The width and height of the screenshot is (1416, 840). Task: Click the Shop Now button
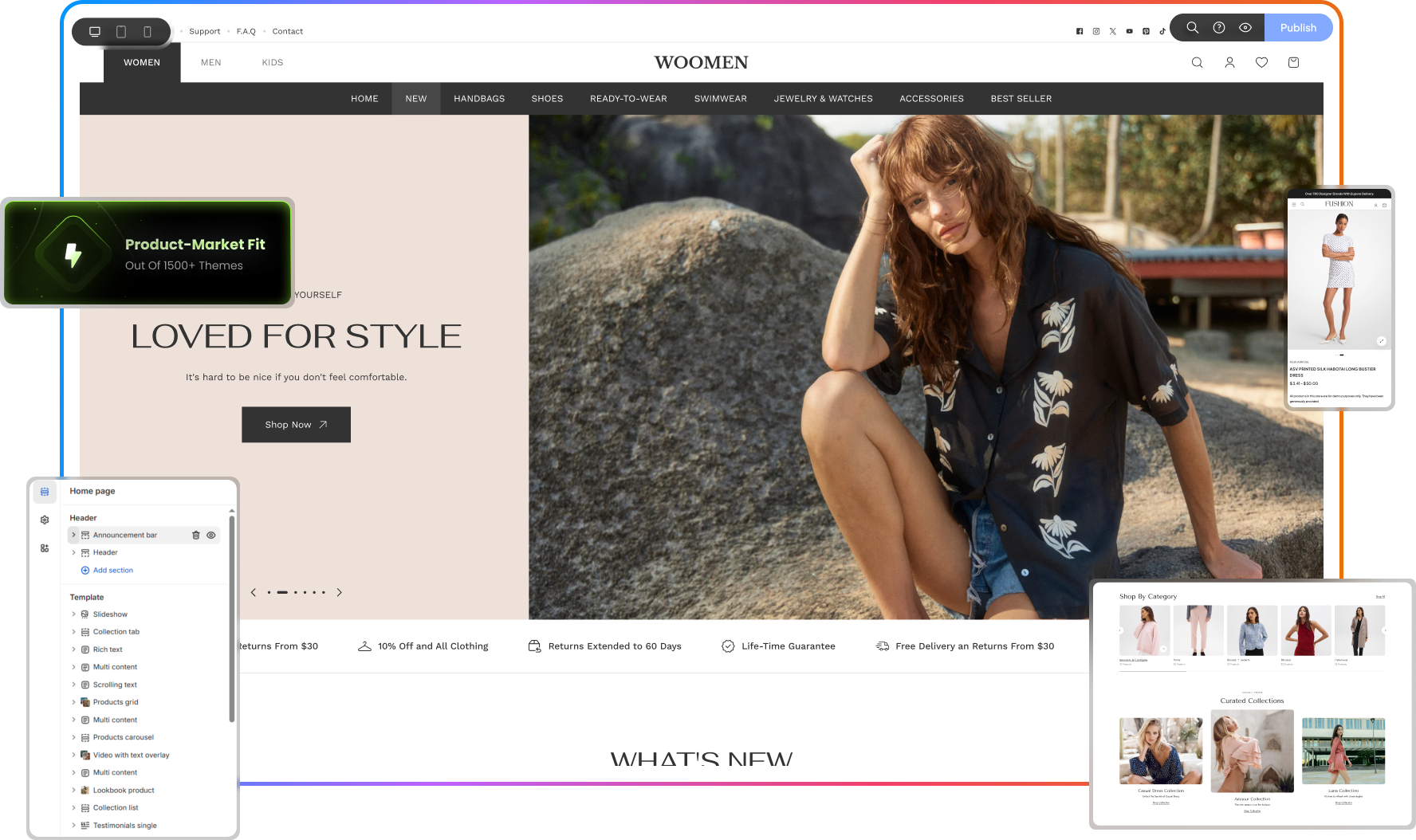pos(296,425)
